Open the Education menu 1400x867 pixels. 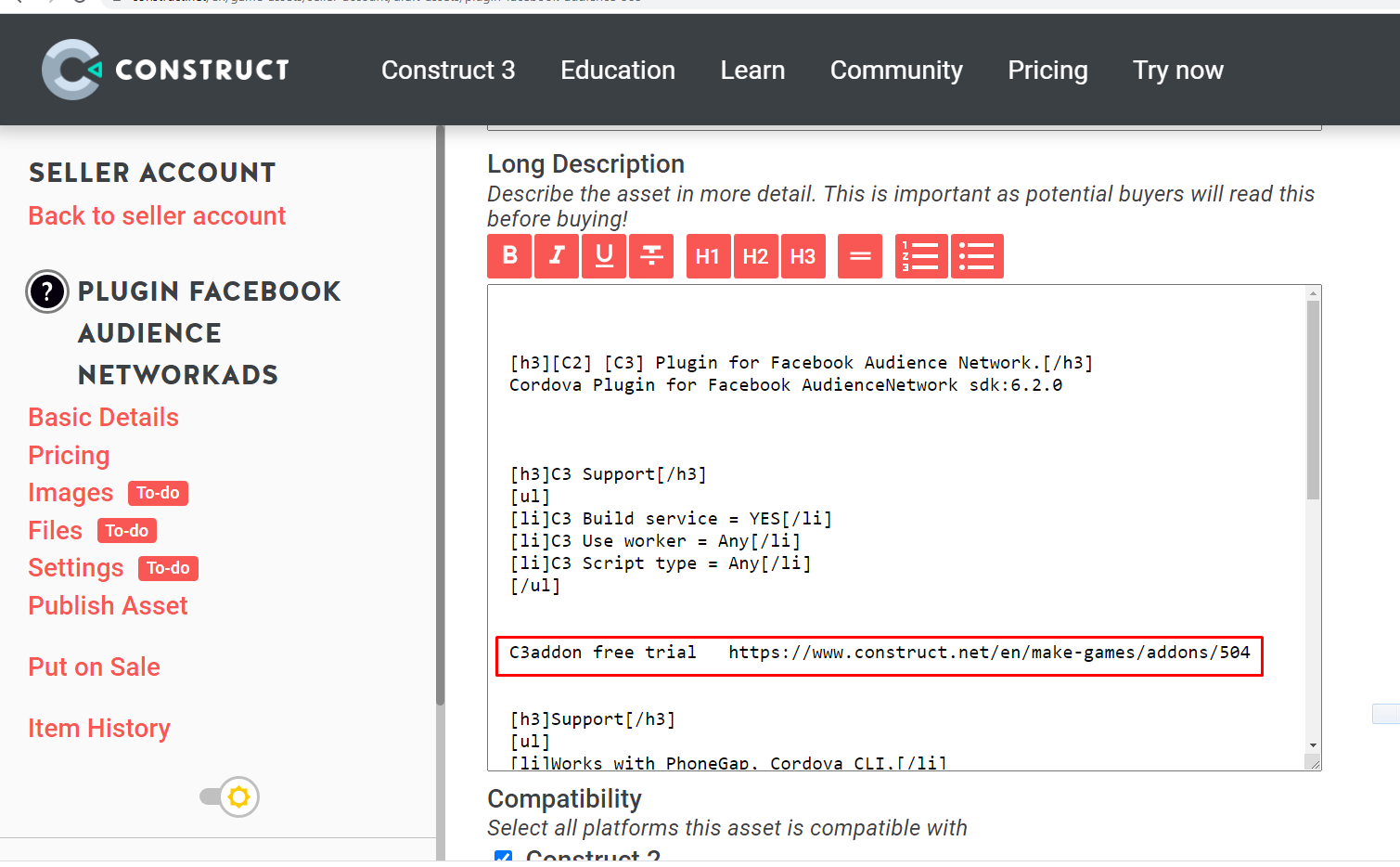point(618,71)
